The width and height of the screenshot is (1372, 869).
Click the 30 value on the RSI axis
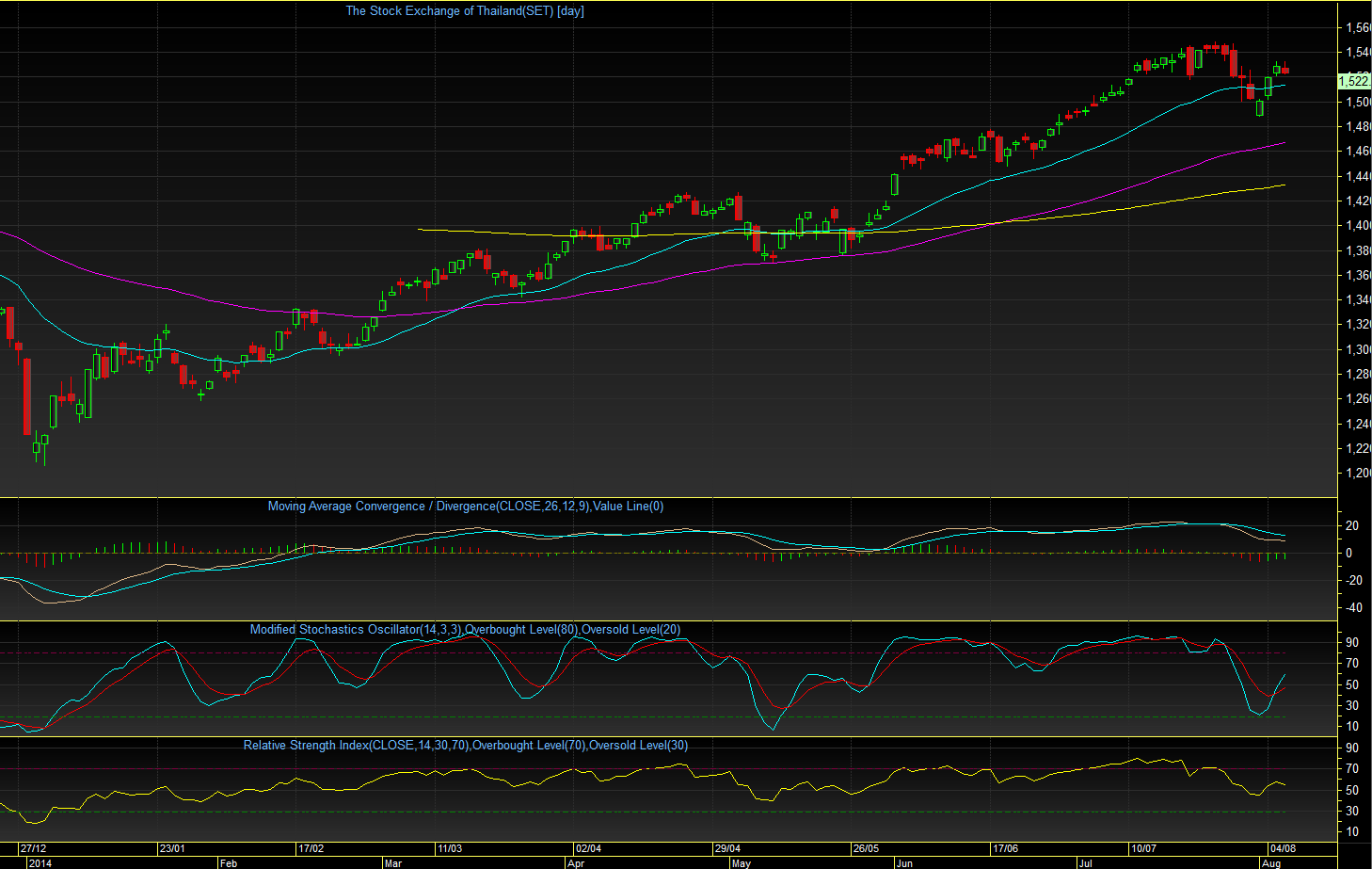click(x=1352, y=811)
